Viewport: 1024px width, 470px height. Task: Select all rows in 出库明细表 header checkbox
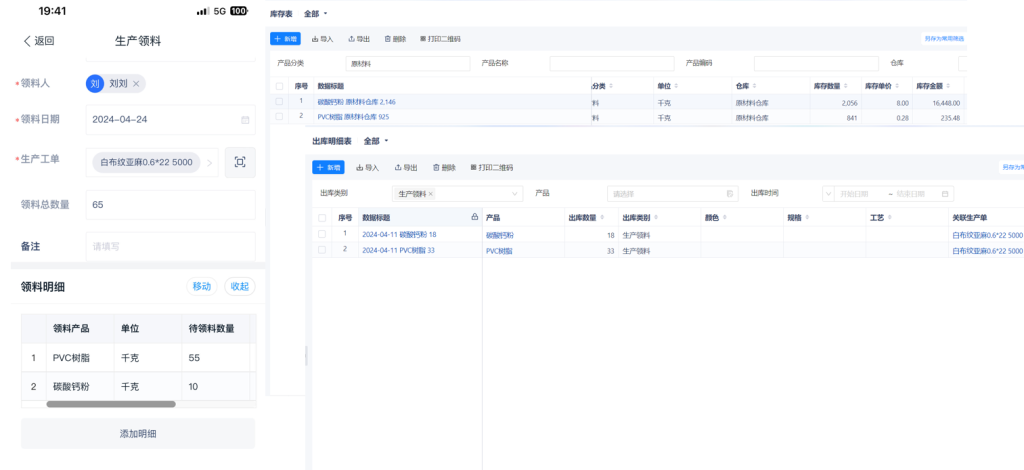322,217
